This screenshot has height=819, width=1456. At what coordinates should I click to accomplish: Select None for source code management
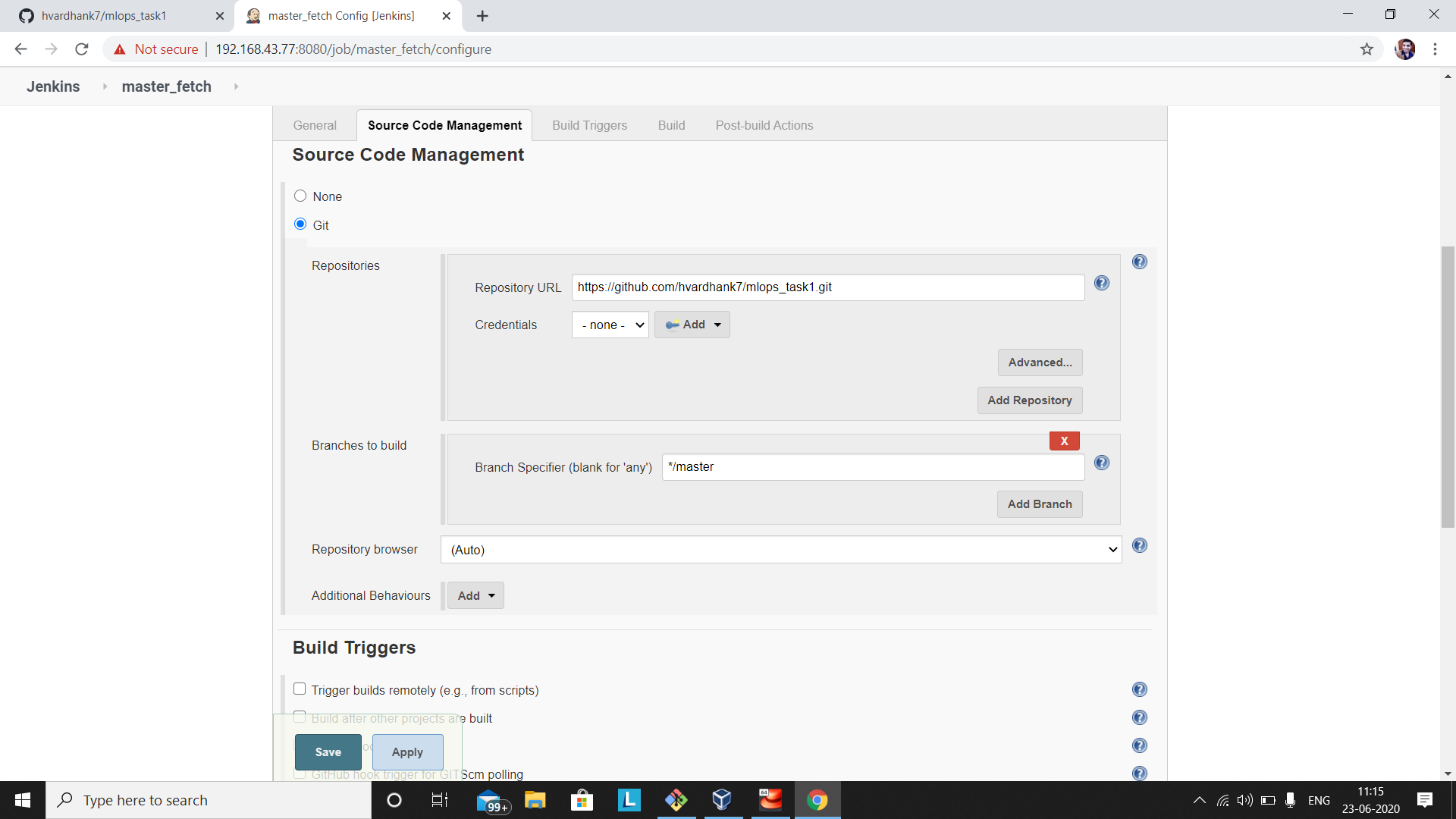(300, 195)
